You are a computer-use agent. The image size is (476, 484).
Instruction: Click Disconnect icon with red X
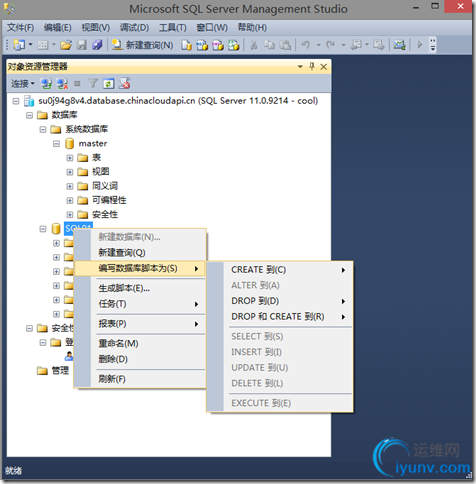tap(62, 84)
